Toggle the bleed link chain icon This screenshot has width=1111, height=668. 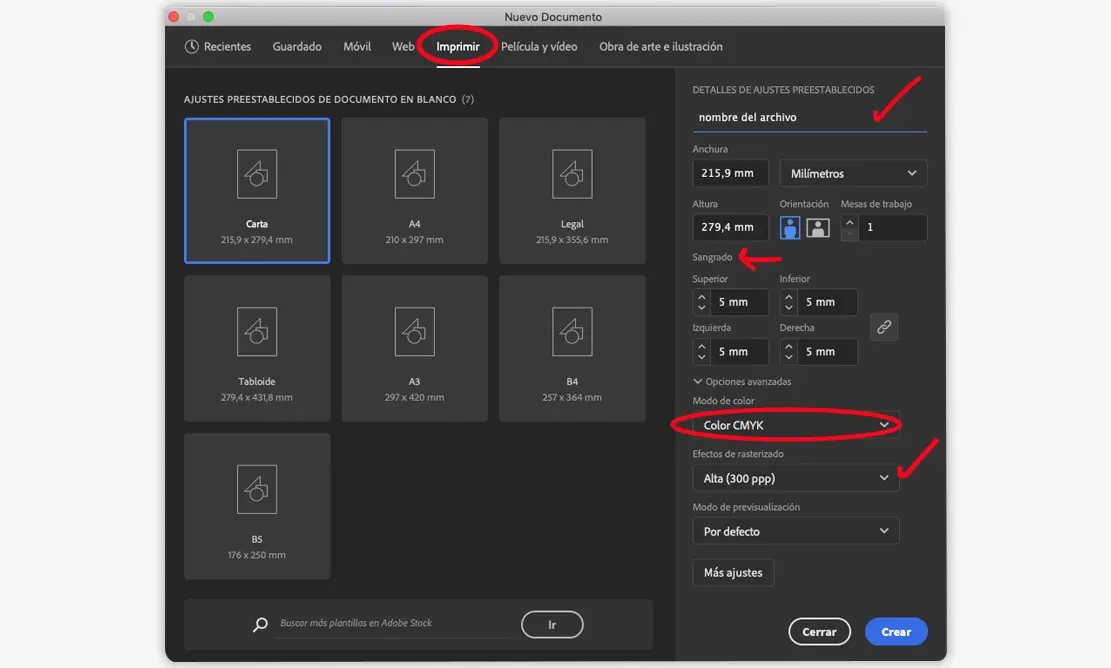click(x=883, y=327)
